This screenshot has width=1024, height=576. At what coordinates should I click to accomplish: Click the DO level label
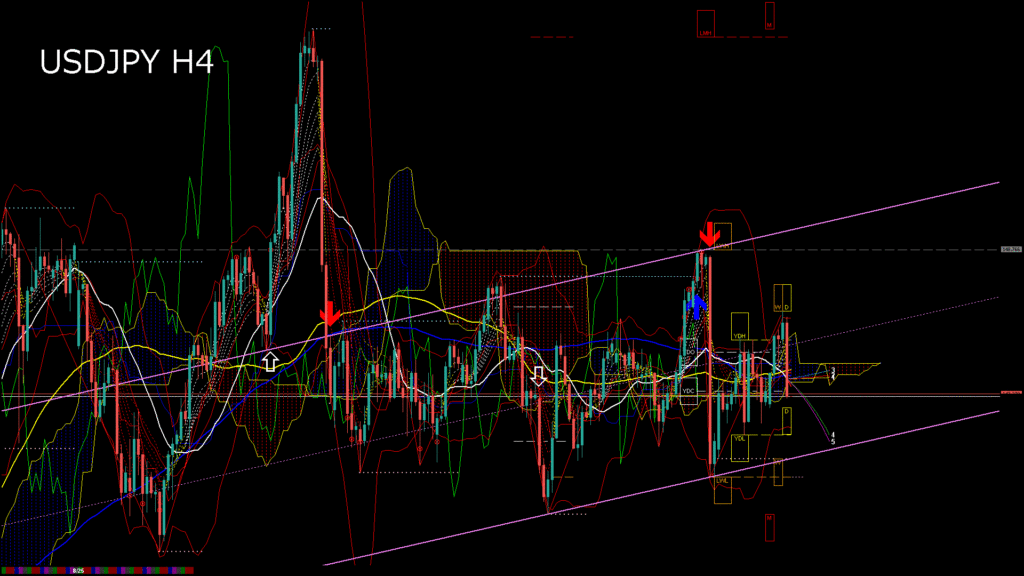coord(689,352)
